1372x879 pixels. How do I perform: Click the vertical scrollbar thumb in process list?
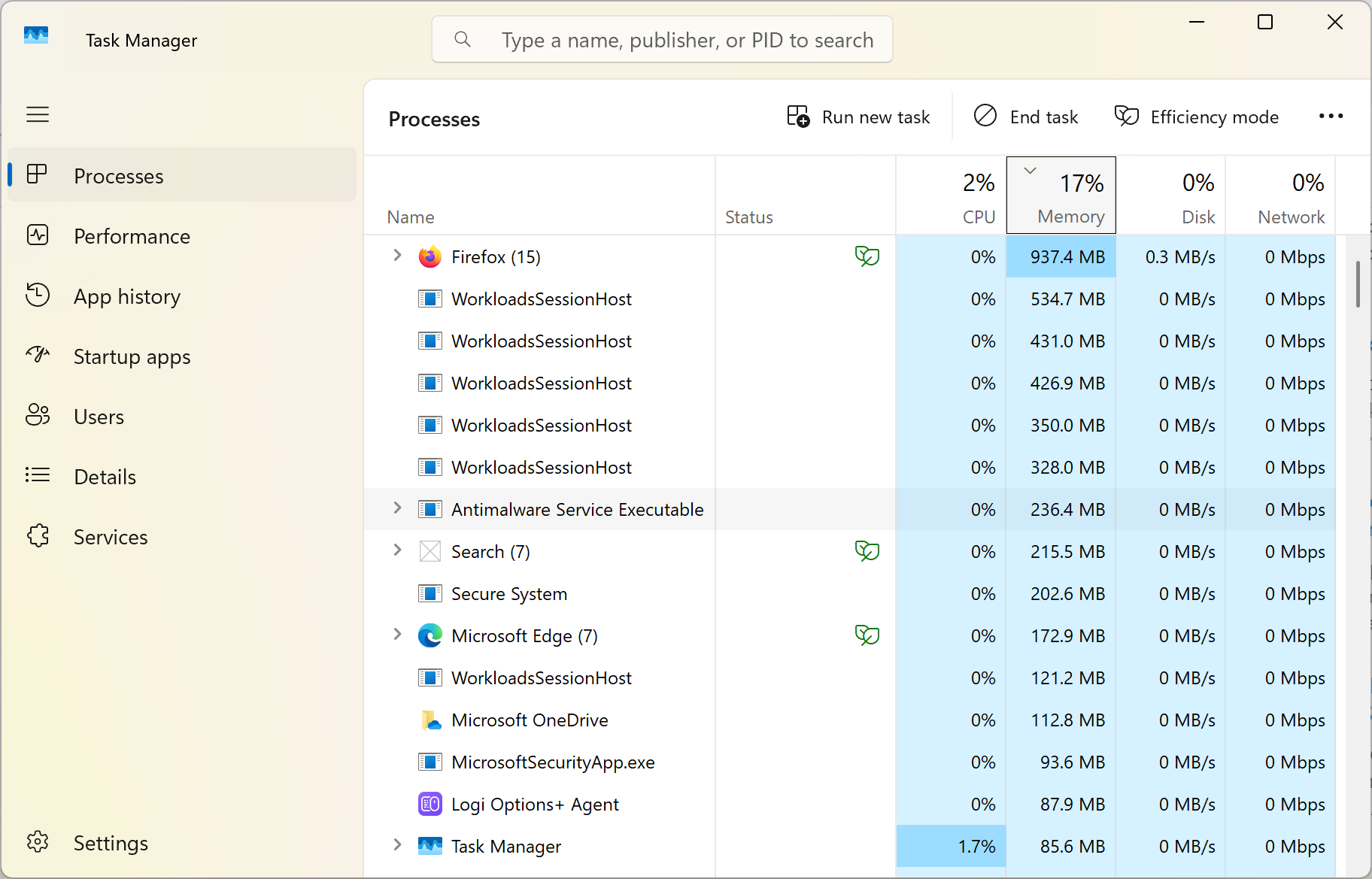(1358, 284)
